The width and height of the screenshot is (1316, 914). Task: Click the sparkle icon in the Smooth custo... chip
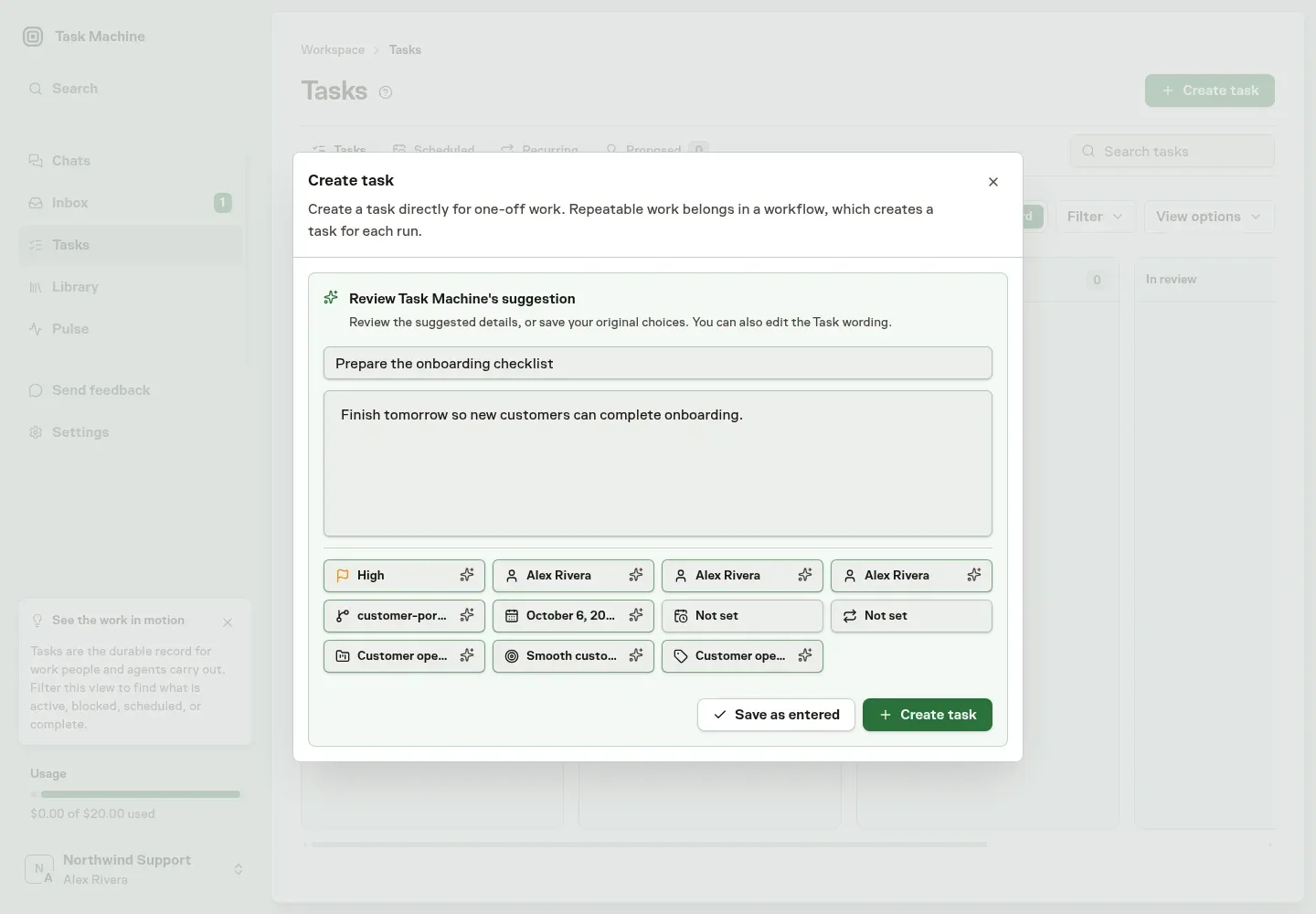[x=636, y=655]
